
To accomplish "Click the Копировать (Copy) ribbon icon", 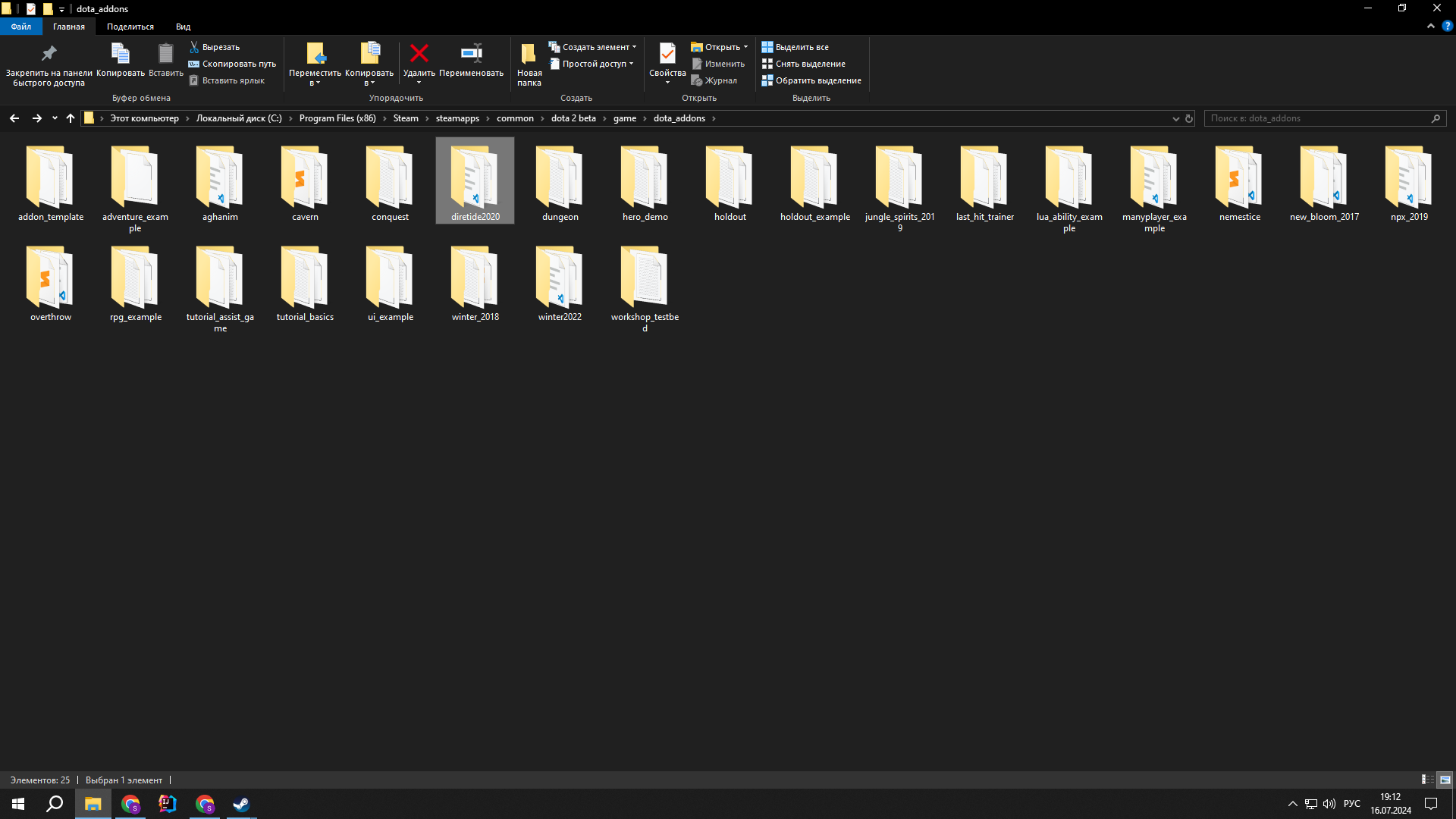I will tap(121, 60).
